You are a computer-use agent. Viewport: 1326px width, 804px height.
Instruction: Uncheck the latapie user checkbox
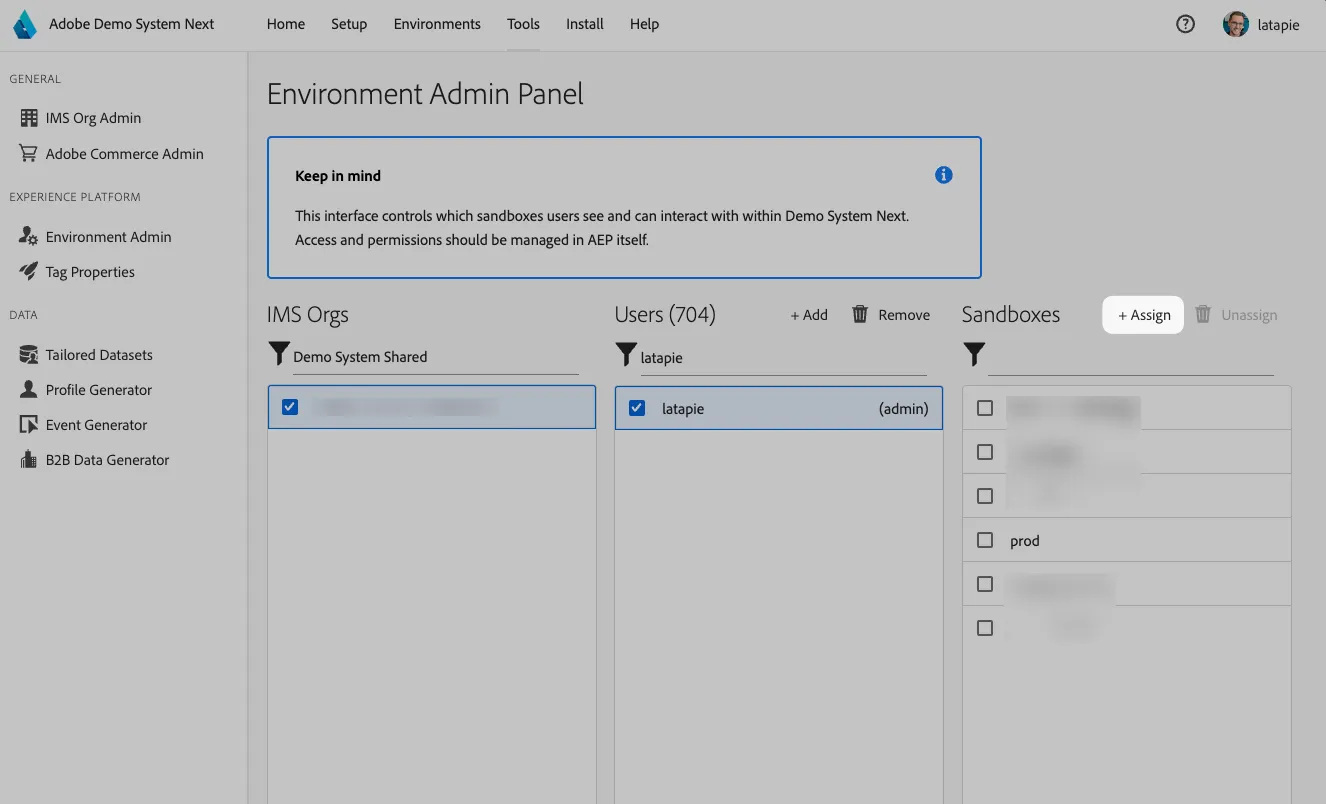point(637,408)
